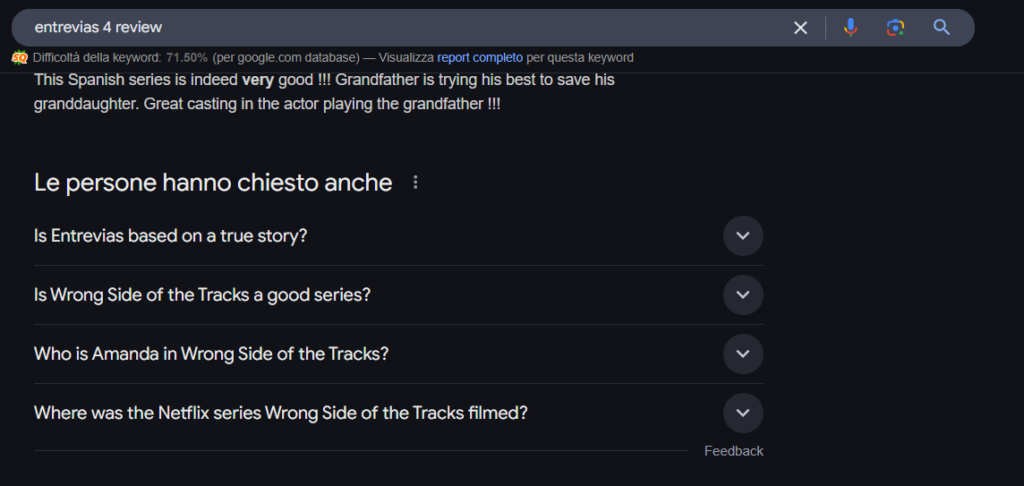
Task: Click the 71.50% keyword difficulty value
Action: [x=187, y=57]
